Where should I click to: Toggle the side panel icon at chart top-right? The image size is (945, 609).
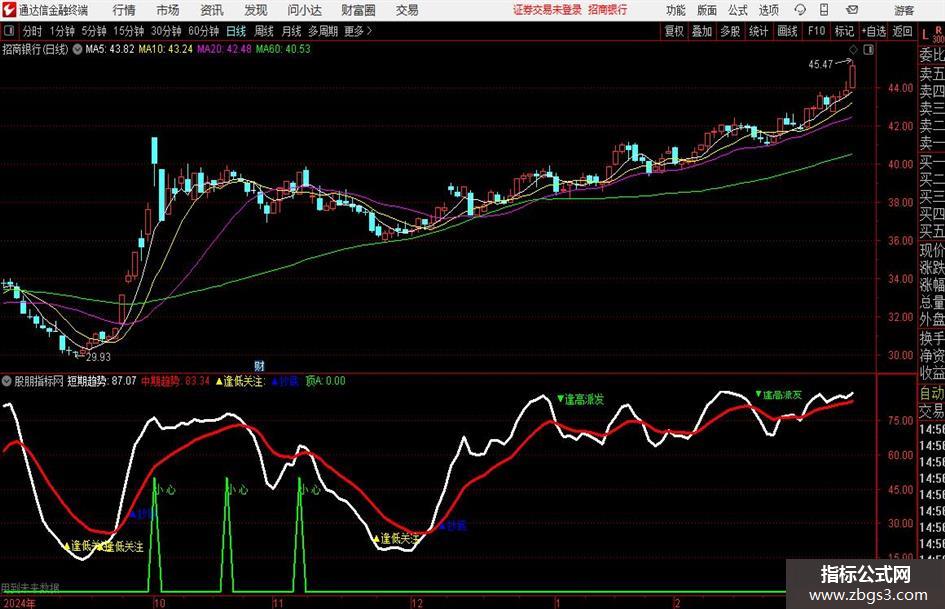click(x=868, y=50)
